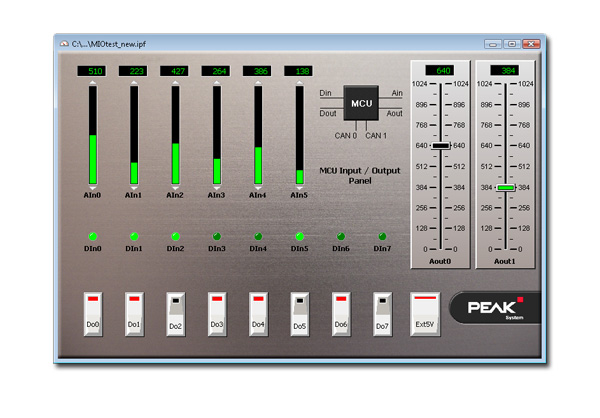Click the DIn7 LED indicator

coord(381,236)
